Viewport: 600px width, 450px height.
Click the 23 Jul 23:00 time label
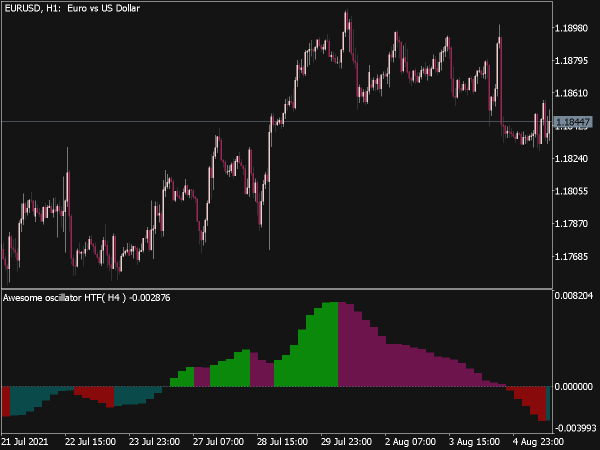coord(154,442)
